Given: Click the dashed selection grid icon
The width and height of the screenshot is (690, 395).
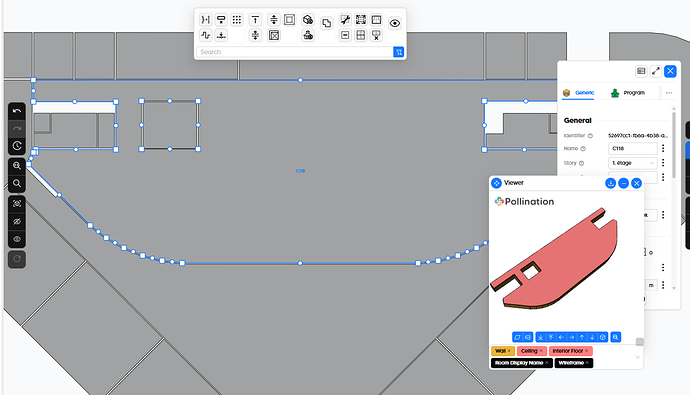Looking at the screenshot, I should (x=360, y=19).
